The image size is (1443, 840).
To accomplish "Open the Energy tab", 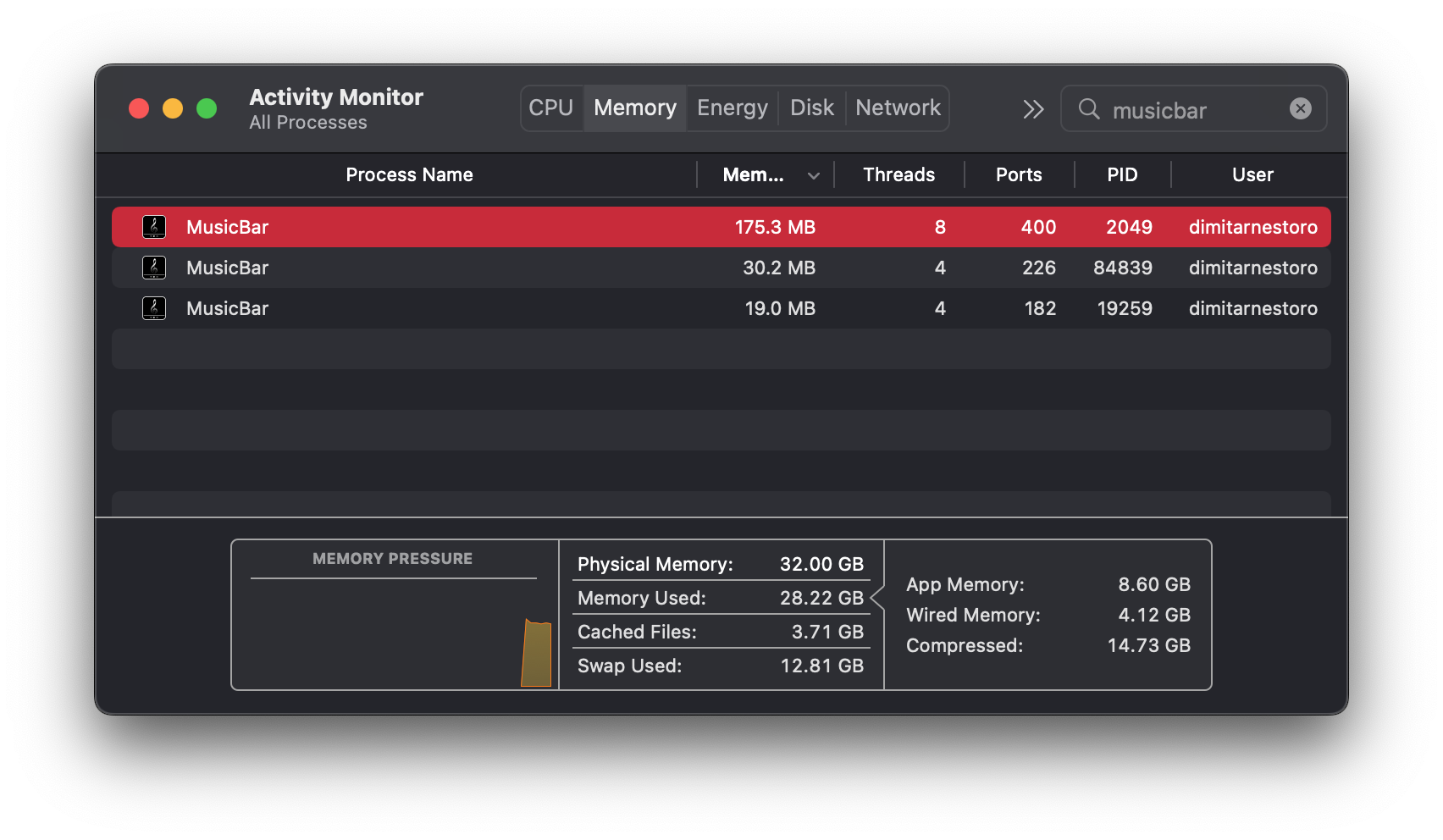I will coord(733,108).
